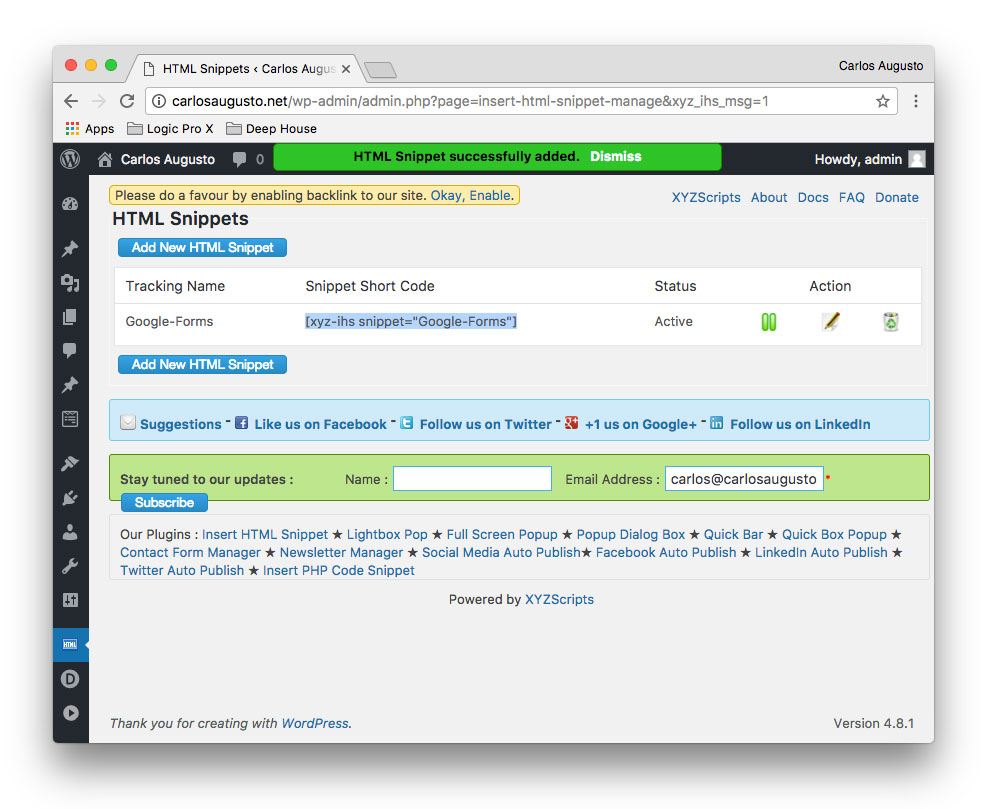This screenshot has width=993, height=809.
Task: Click the Active status cell
Action: 673,321
